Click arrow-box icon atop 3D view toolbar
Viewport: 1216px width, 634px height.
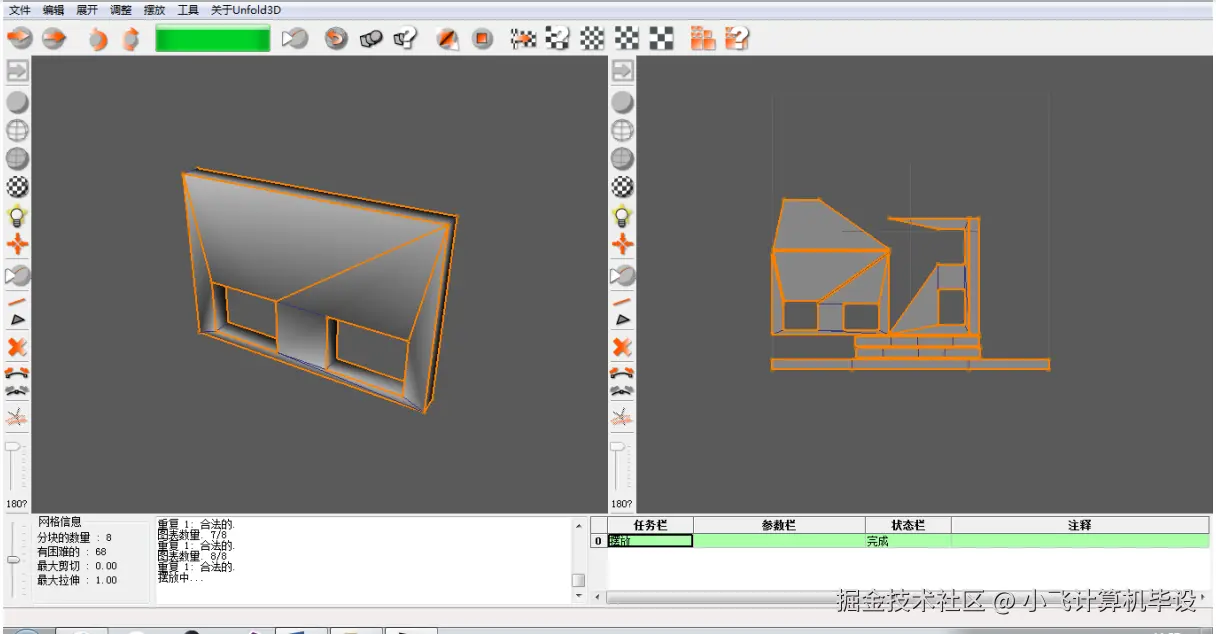tap(18, 71)
